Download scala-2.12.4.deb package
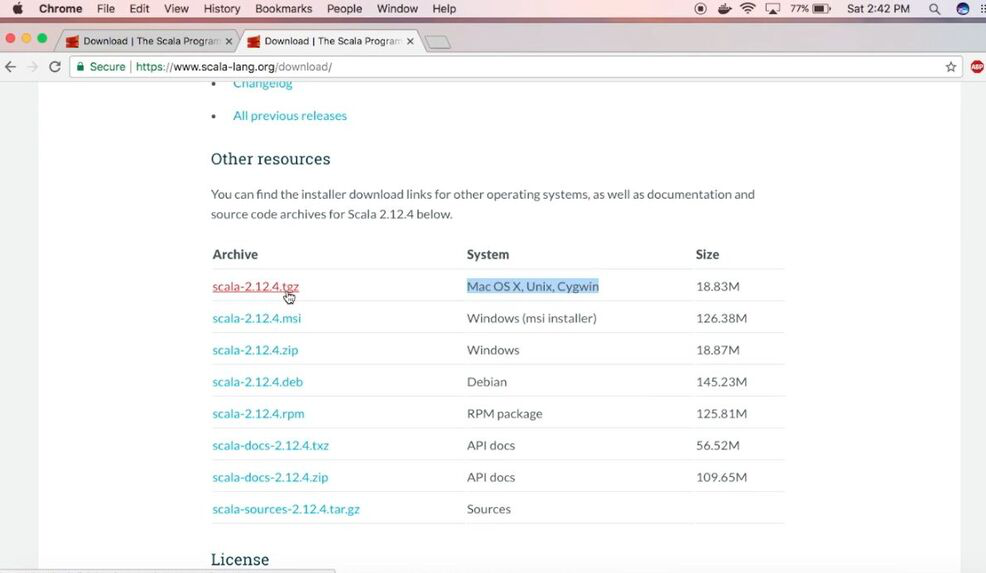This screenshot has height=573, width=986. pyautogui.click(x=257, y=382)
